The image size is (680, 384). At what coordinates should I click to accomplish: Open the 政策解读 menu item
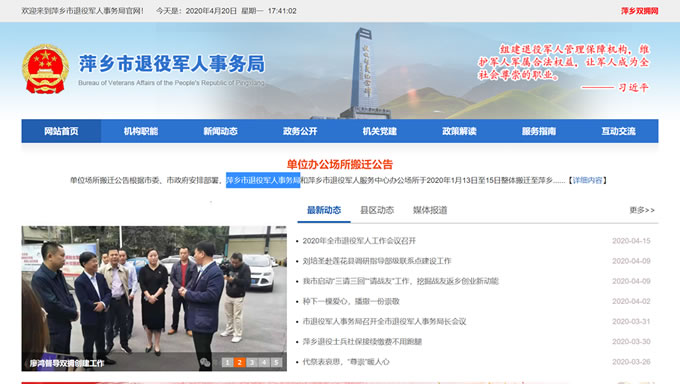coord(459,131)
